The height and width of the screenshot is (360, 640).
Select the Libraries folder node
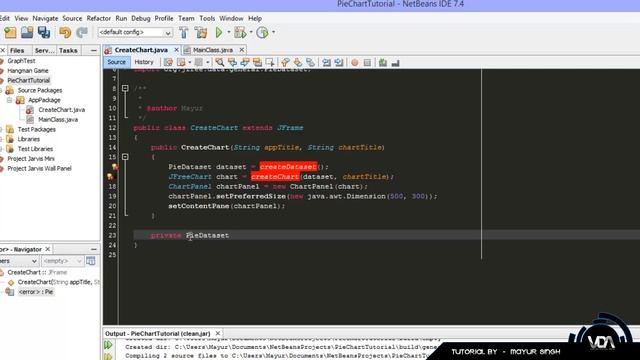[29, 139]
